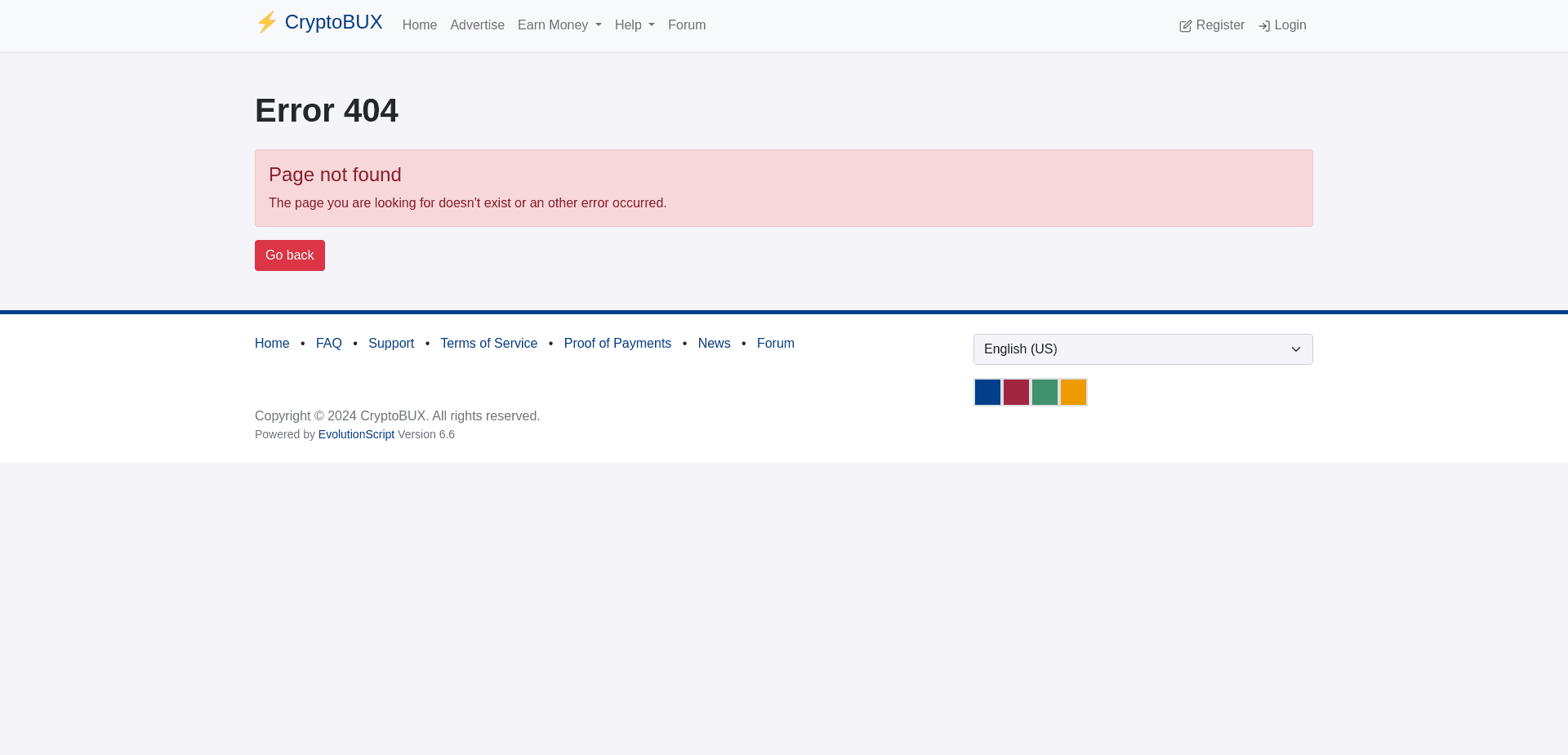Image resolution: width=1568 pixels, height=755 pixels.
Task: Open Forum from the top navbar
Action: point(686,24)
